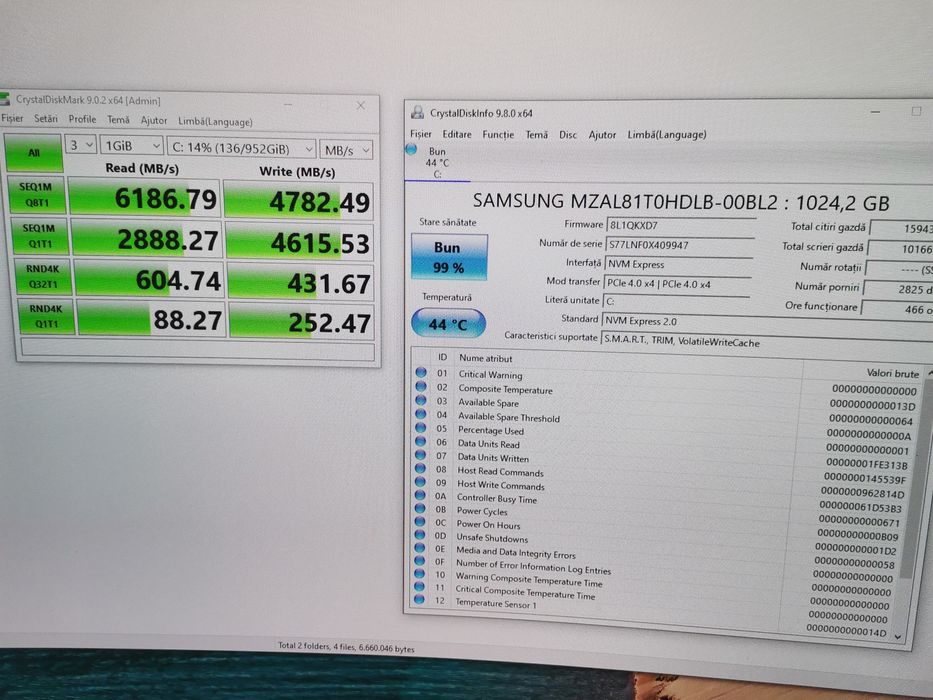Click the Valori brute column header
Viewport: 933px width, 700px height.
pyautogui.click(x=892, y=373)
